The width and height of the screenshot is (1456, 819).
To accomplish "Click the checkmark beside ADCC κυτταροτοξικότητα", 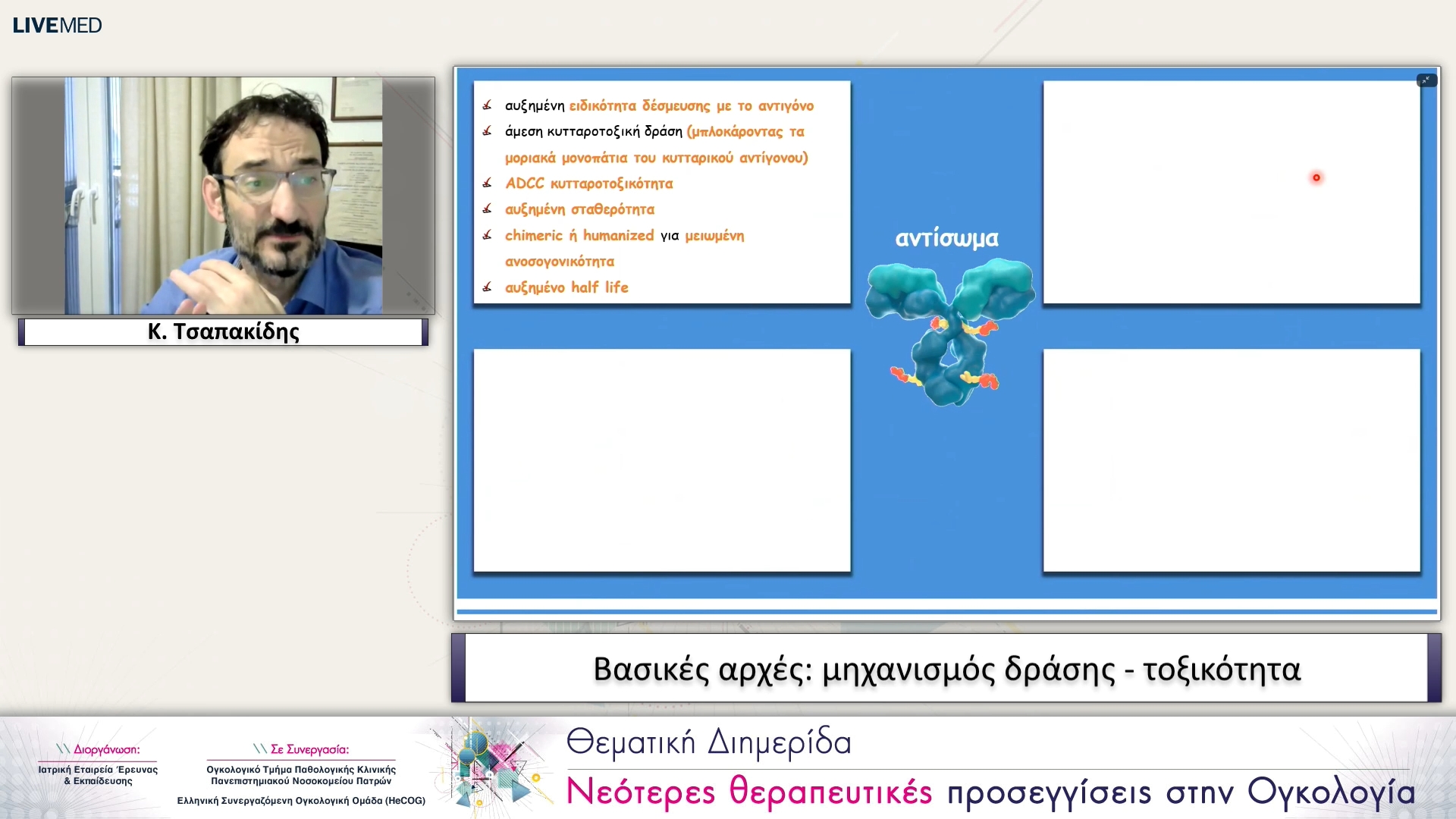I will click(487, 184).
